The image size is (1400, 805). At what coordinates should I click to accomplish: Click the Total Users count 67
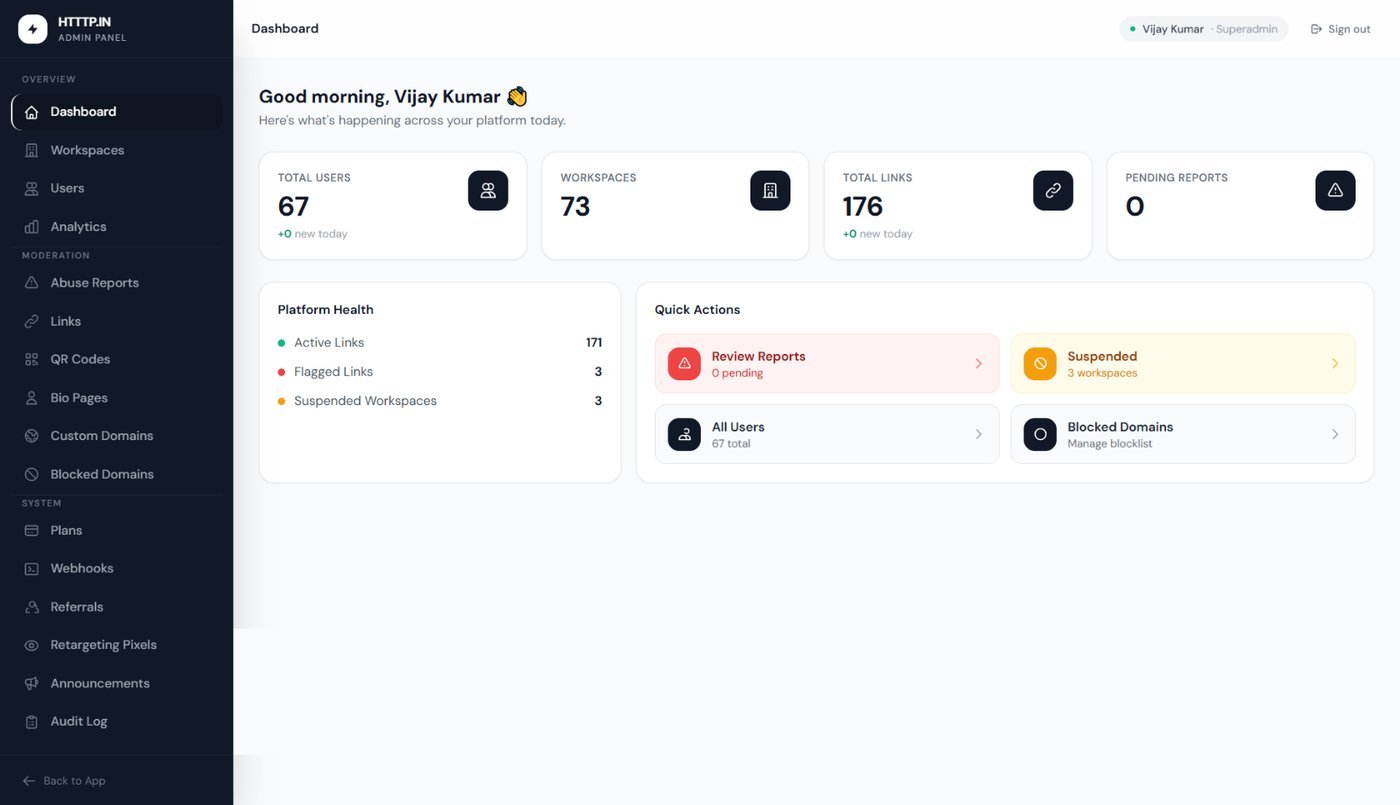(294, 206)
